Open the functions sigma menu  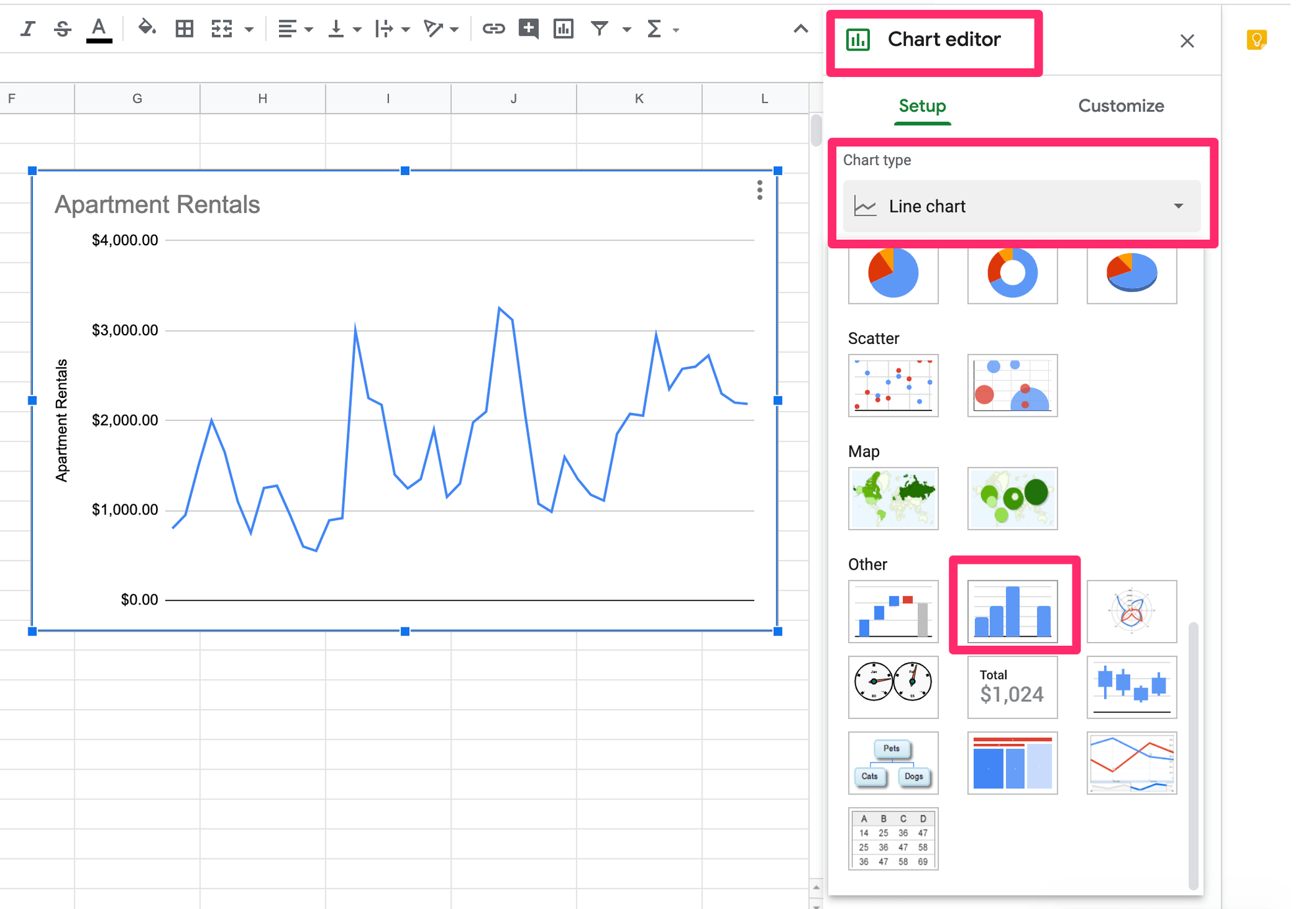(654, 28)
